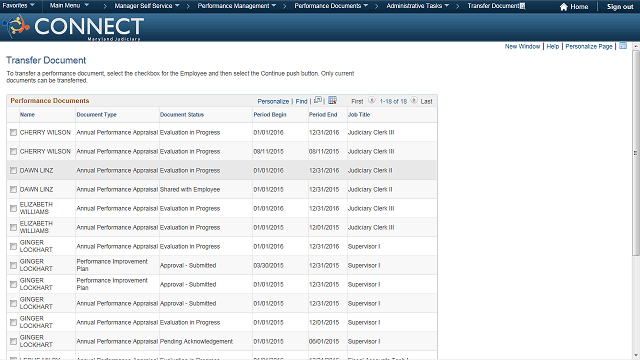
Task: Check Ginger Lockhart Annual Appraisal Approval - Submitted row
Action: (13, 303)
